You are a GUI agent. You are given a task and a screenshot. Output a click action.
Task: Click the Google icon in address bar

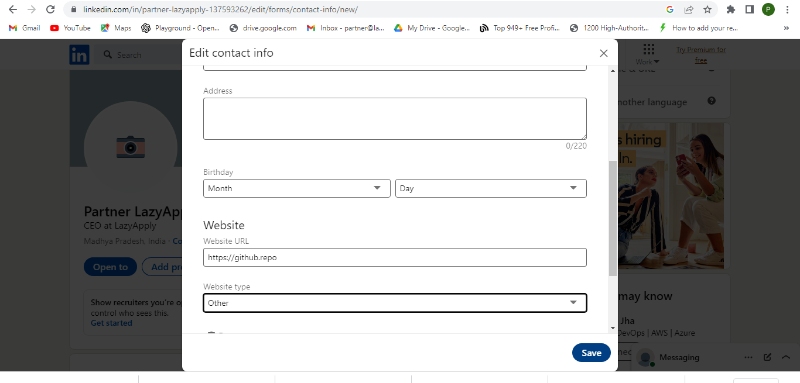pyautogui.click(x=670, y=9)
